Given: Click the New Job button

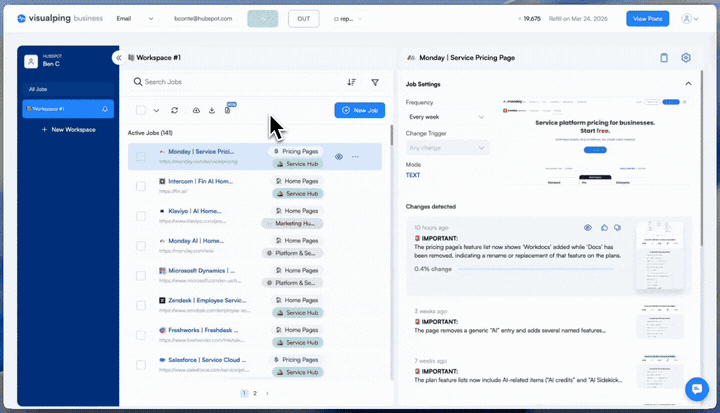Looking at the screenshot, I should pos(360,110).
